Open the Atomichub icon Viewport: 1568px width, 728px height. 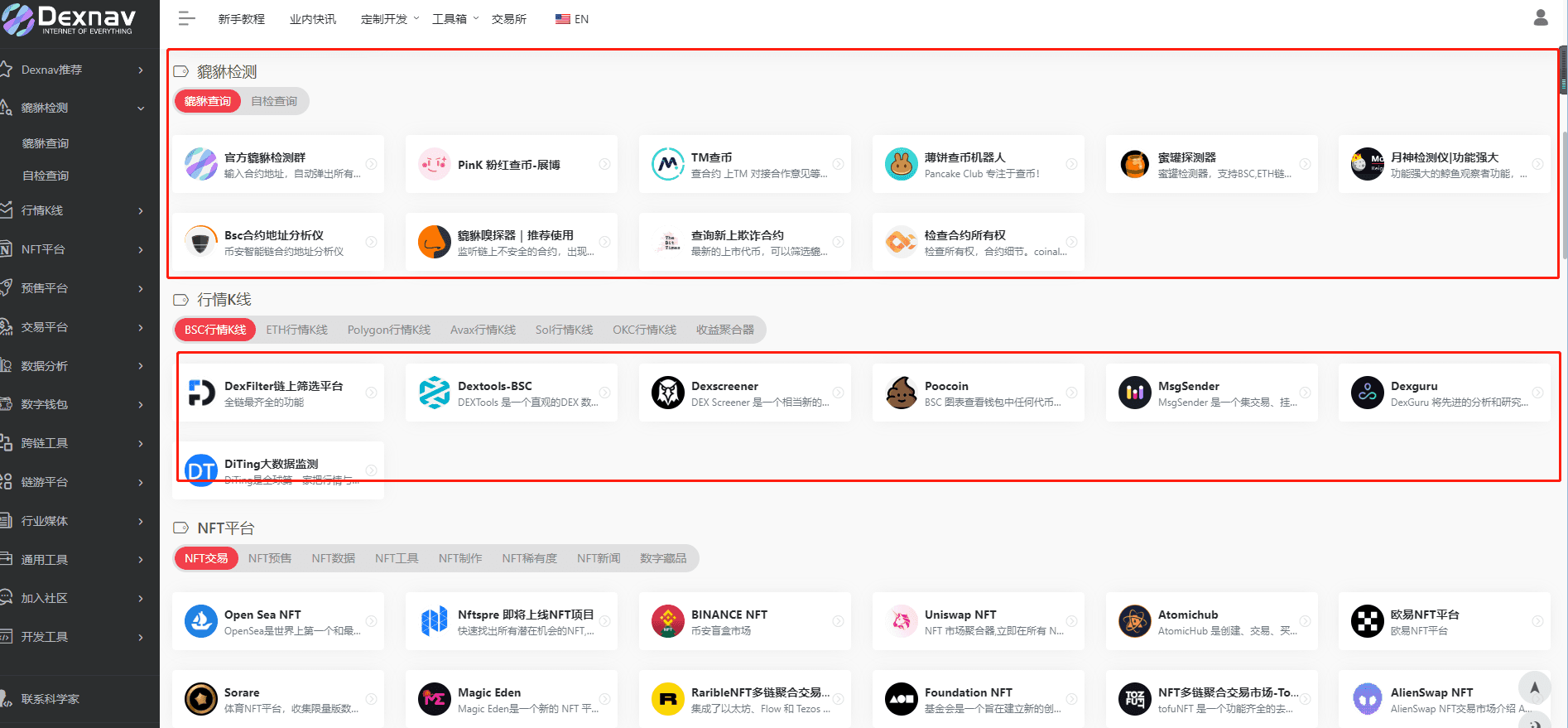(1135, 621)
